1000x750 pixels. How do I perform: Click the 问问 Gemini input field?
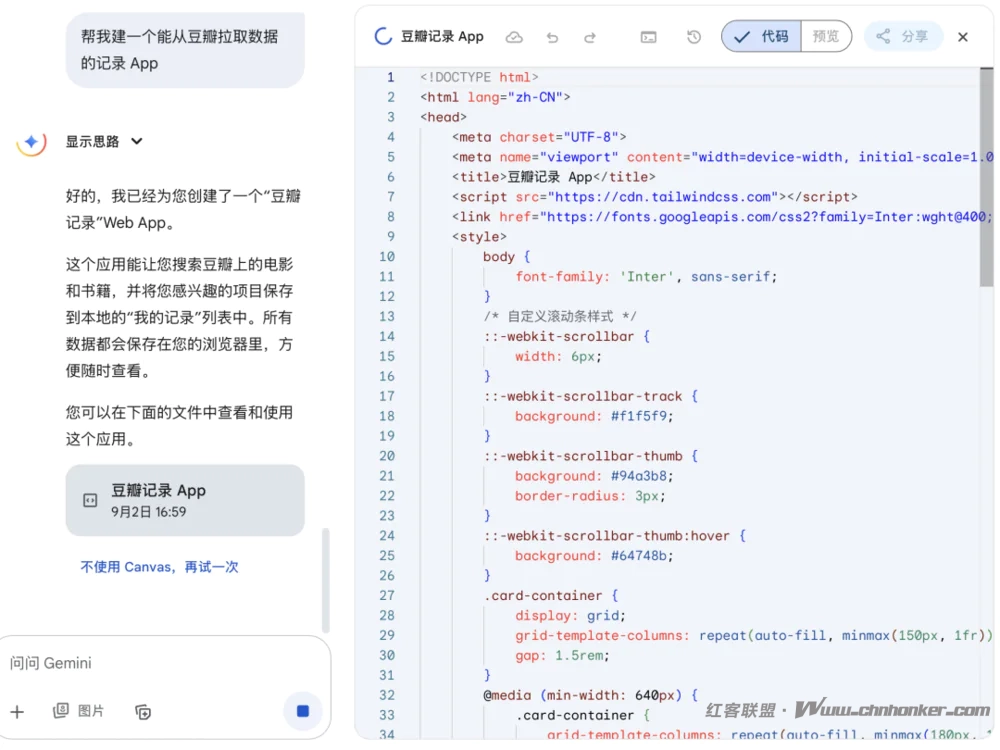[x=150, y=663]
